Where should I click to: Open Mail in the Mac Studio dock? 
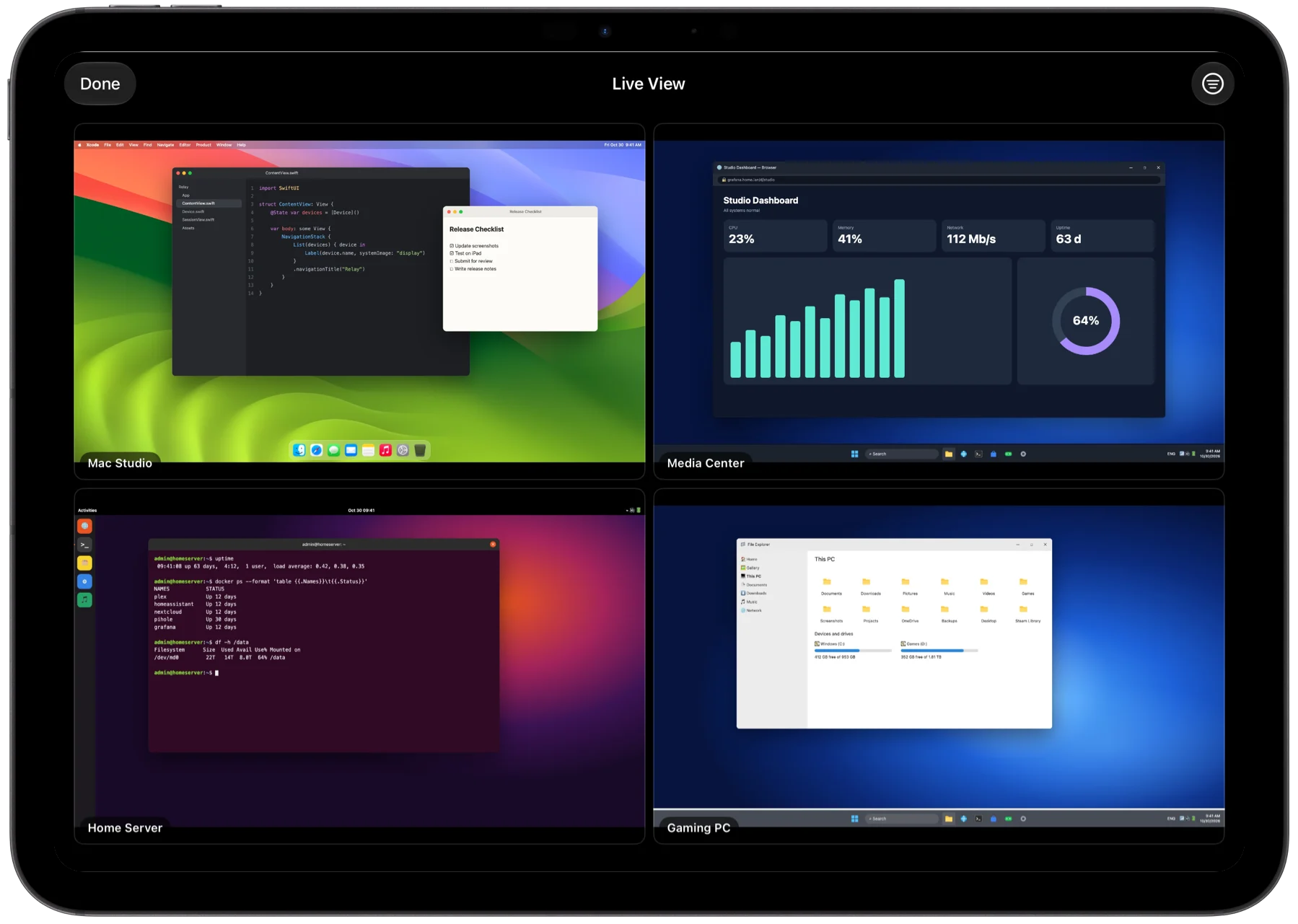click(351, 450)
